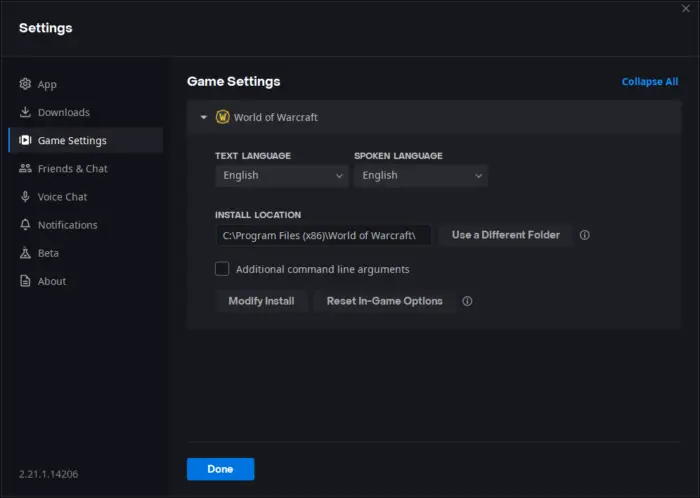Screen dimensions: 700x498
Task: Click Reset In-Game Options button
Action: (x=384, y=301)
